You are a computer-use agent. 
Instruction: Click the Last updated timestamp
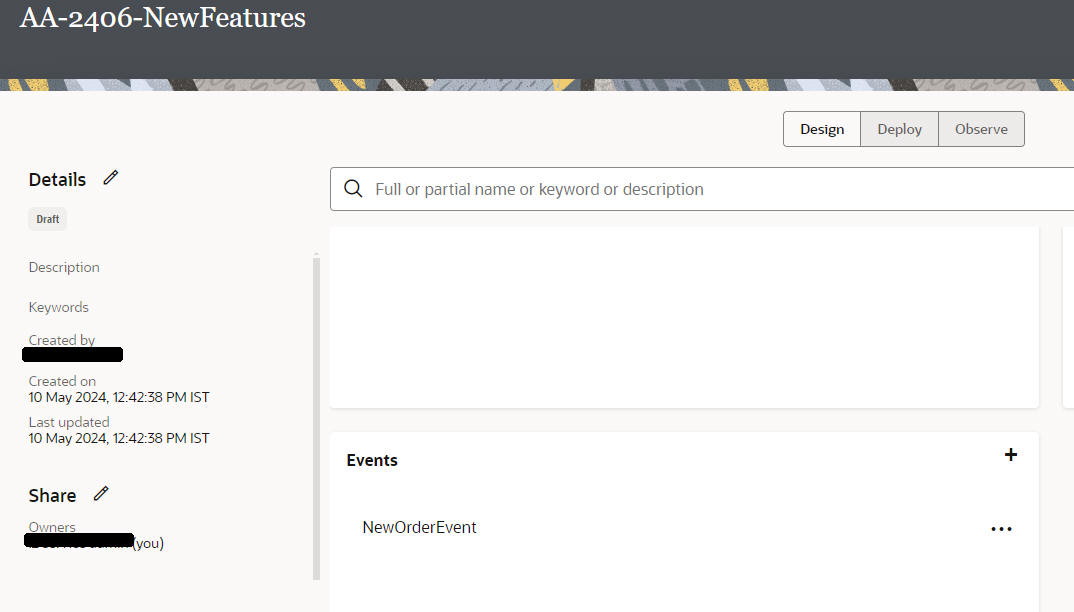pyautogui.click(x=119, y=438)
